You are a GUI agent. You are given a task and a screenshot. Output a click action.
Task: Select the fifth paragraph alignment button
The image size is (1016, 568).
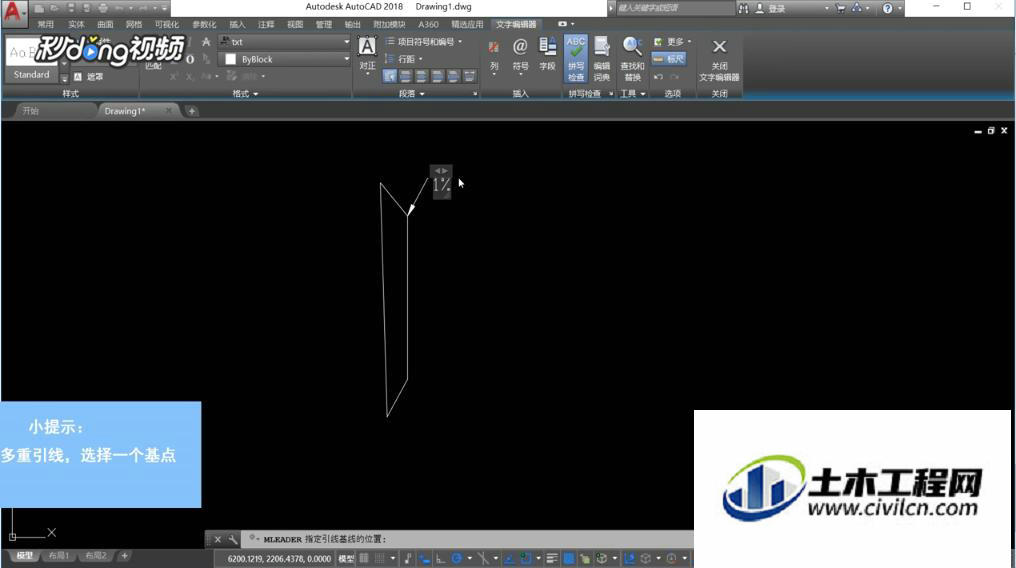click(454, 76)
